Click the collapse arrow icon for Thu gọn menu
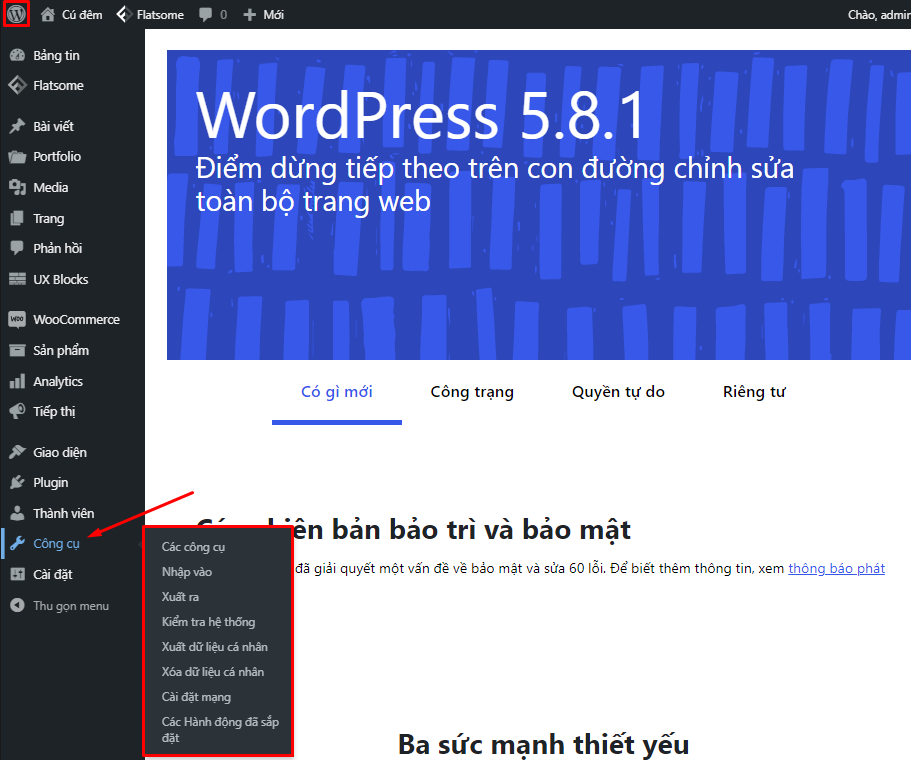911x760 pixels. click(x=17, y=605)
